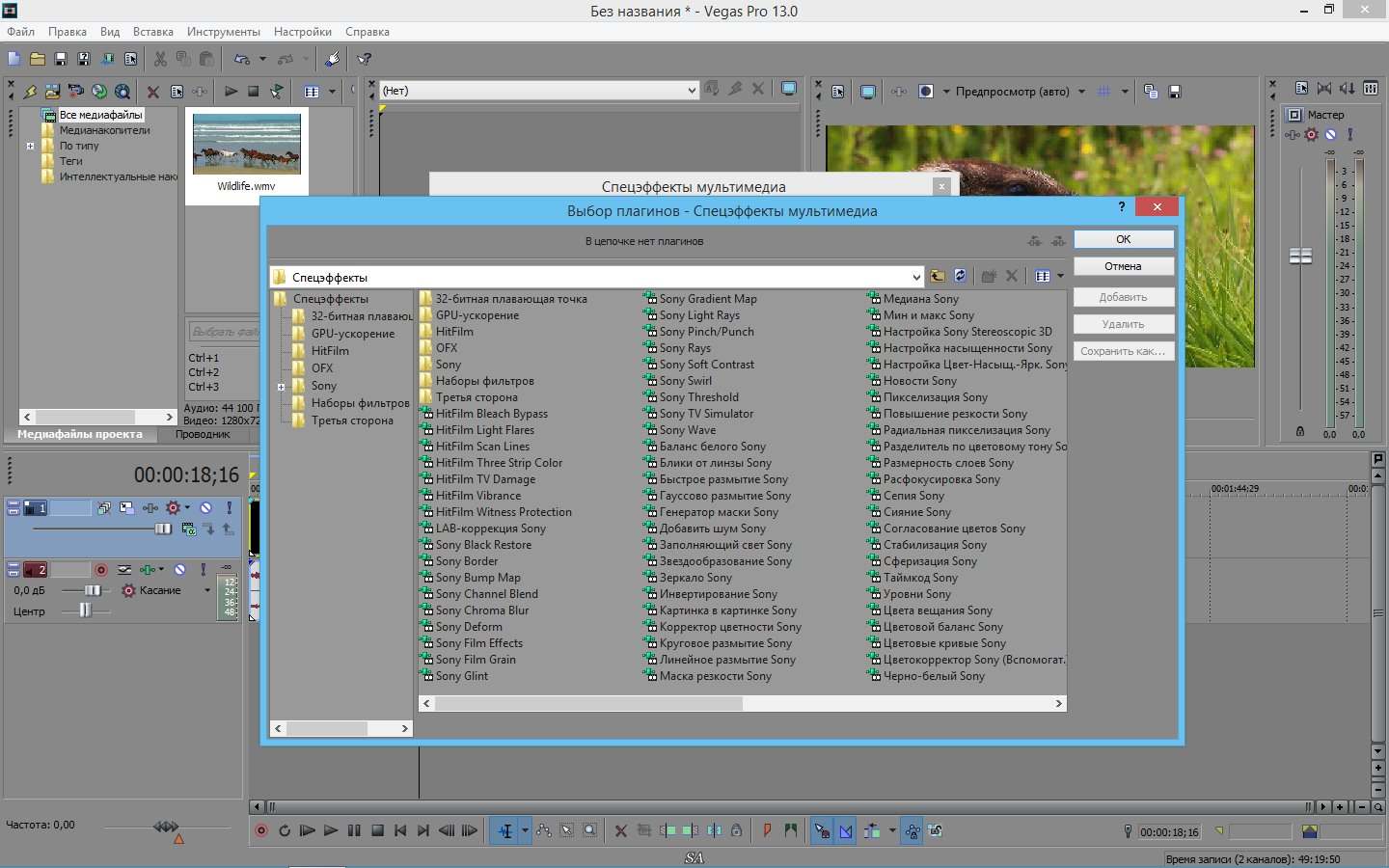Viewport: 1389px width, 868px height.
Task: Open the Правка menu
Action: click(x=67, y=32)
